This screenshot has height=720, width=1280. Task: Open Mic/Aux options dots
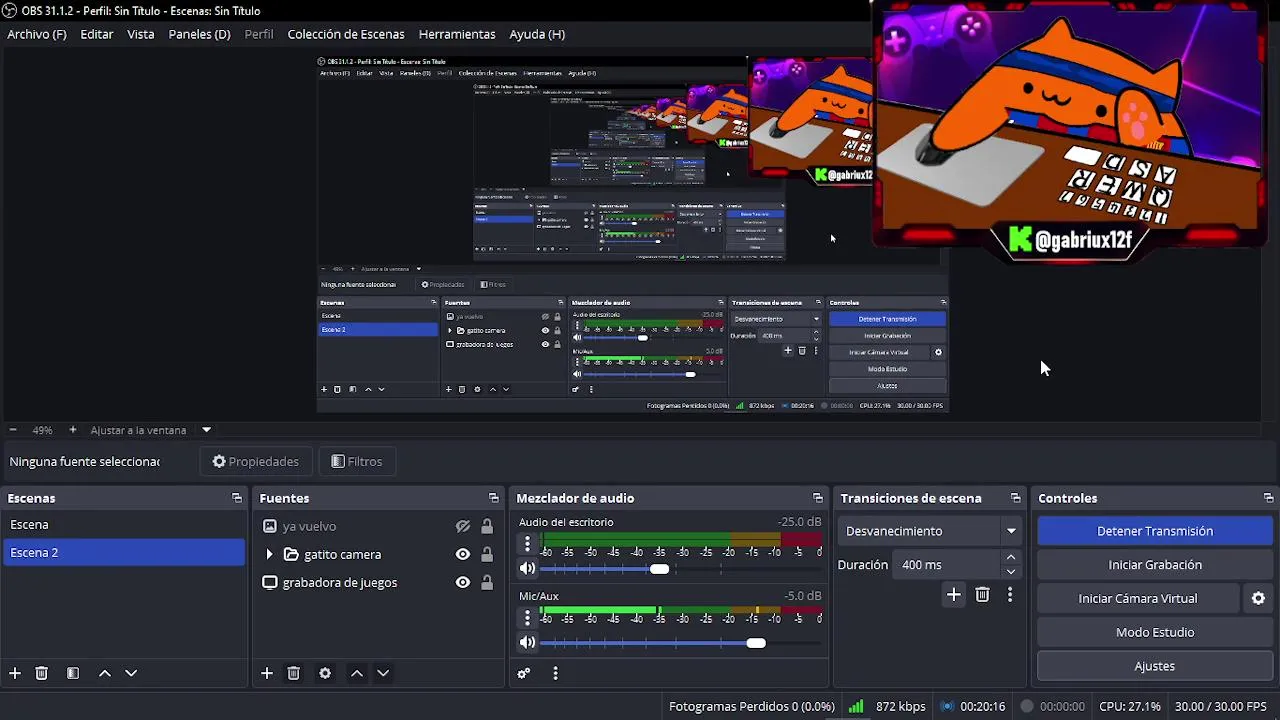pos(527,618)
